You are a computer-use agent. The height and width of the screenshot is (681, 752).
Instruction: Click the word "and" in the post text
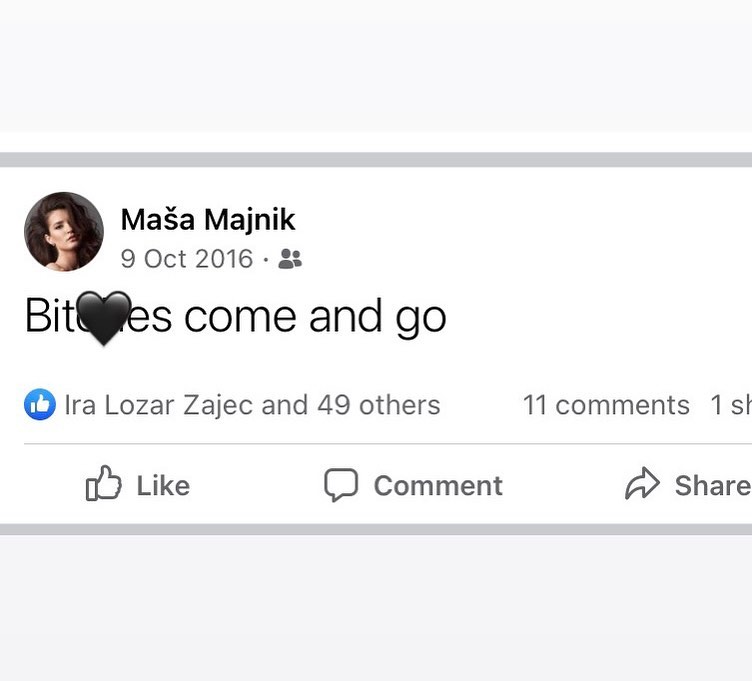click(x=347, y=318)
